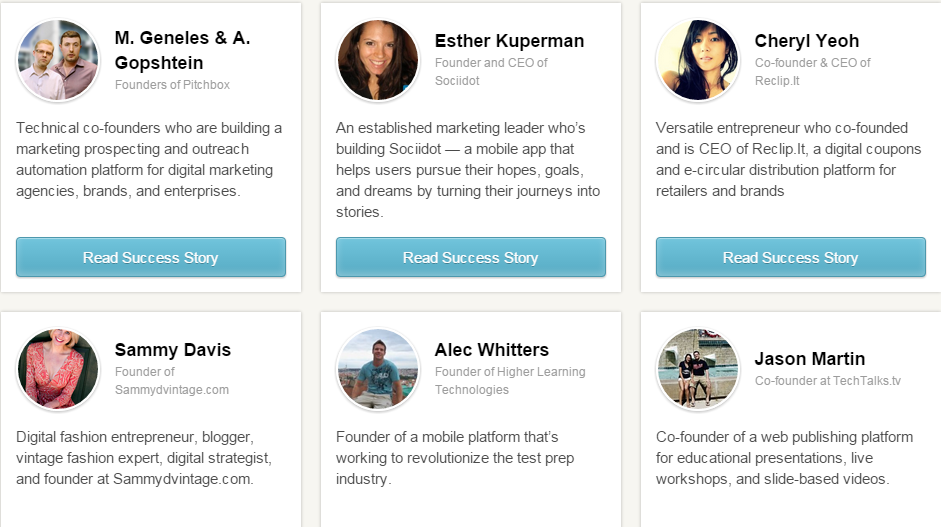The image size is (941, 527).
Task: Open the Pitchbox founders' Read Success Story button
Action: tap(151, 257)
